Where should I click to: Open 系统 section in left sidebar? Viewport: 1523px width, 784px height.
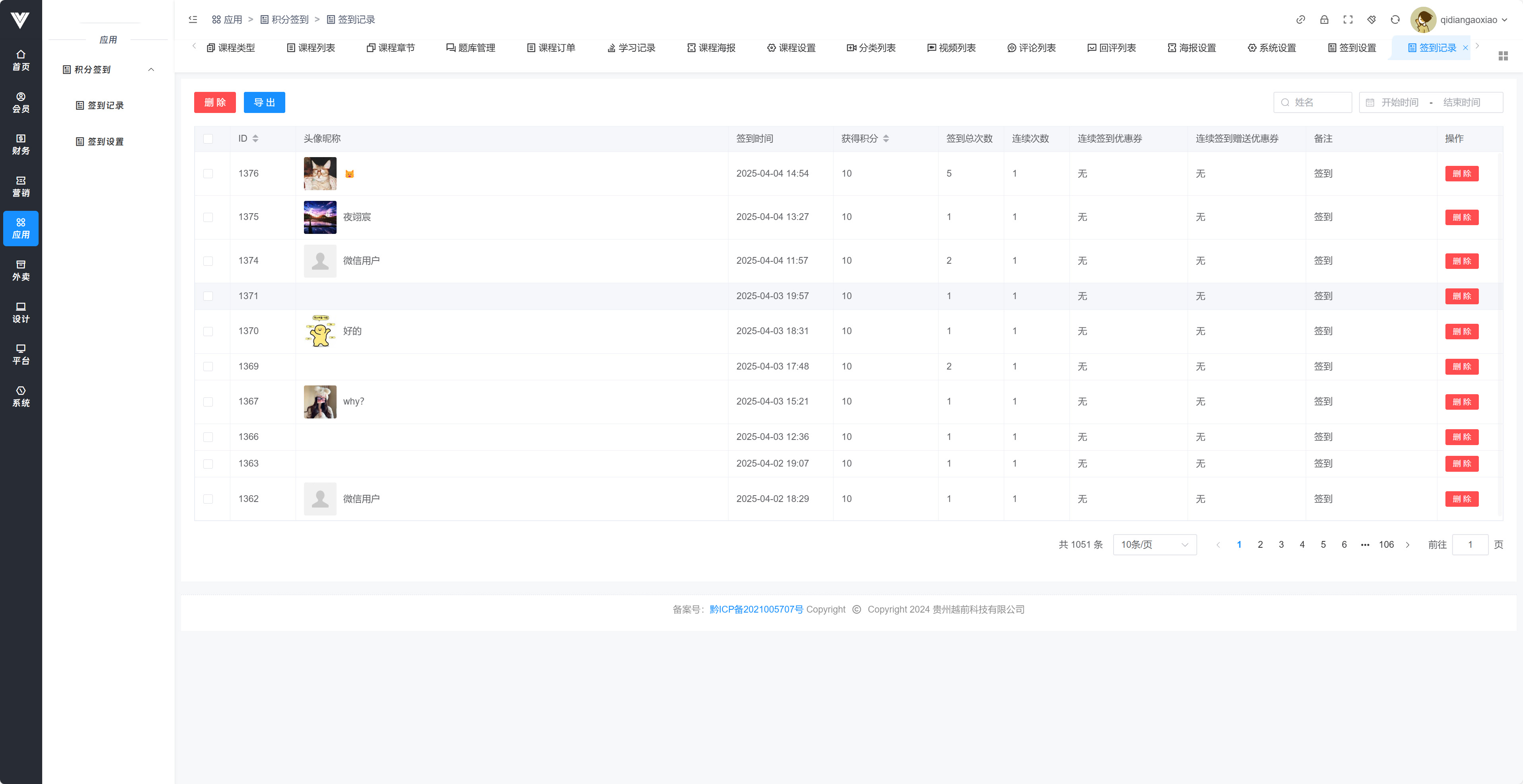pyautogui.click(x=21, y=396)
